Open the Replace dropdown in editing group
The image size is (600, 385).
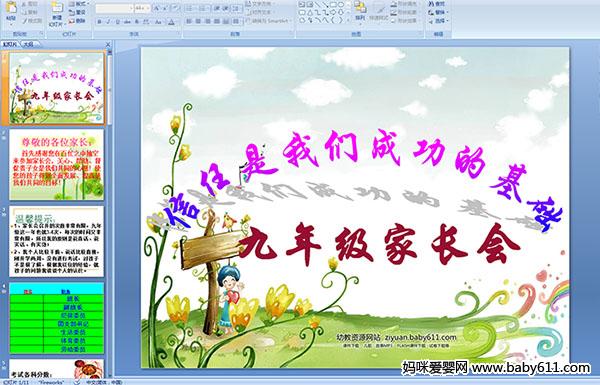click(439, 12)
